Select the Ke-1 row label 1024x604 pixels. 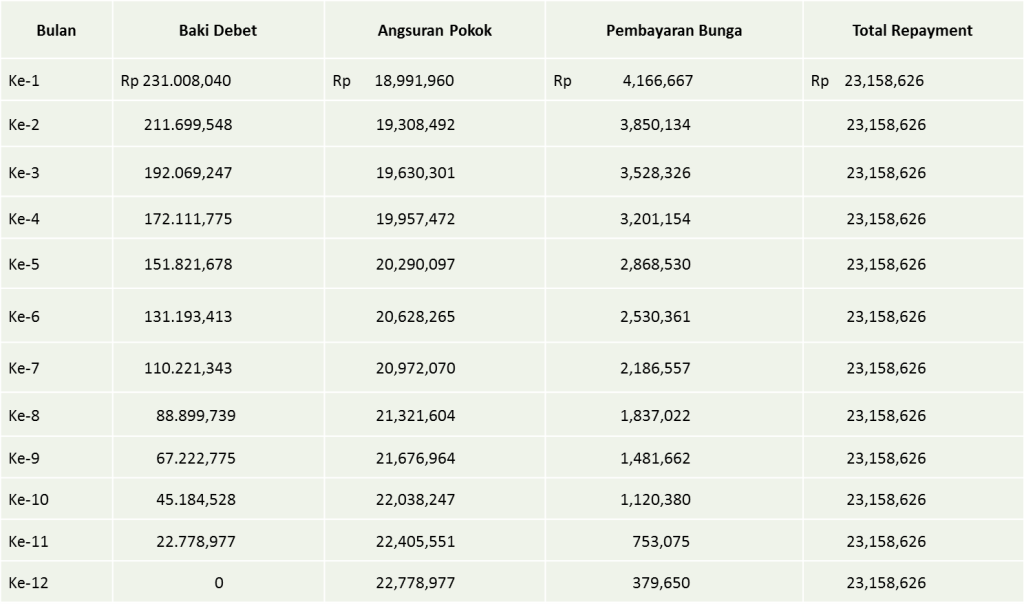[x=24, y=81]
